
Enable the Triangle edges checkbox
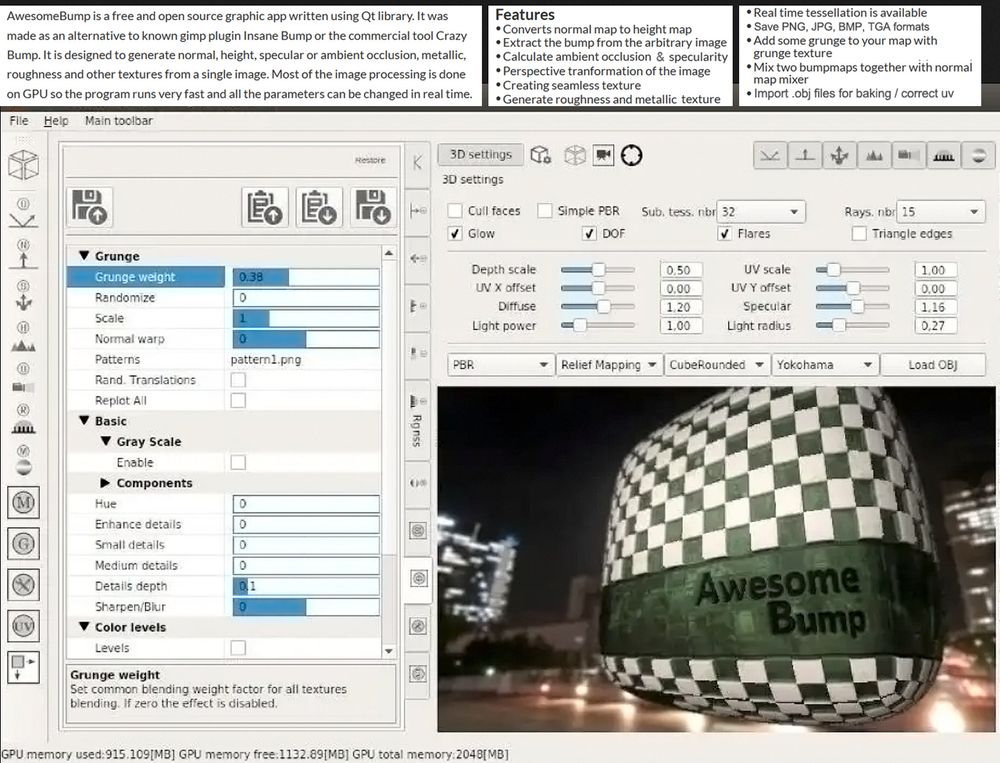tap(859, 233)
